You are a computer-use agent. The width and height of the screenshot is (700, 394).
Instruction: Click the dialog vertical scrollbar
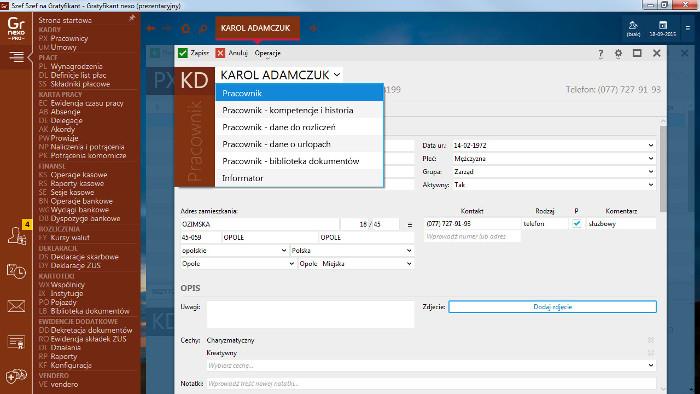[663, 170]
